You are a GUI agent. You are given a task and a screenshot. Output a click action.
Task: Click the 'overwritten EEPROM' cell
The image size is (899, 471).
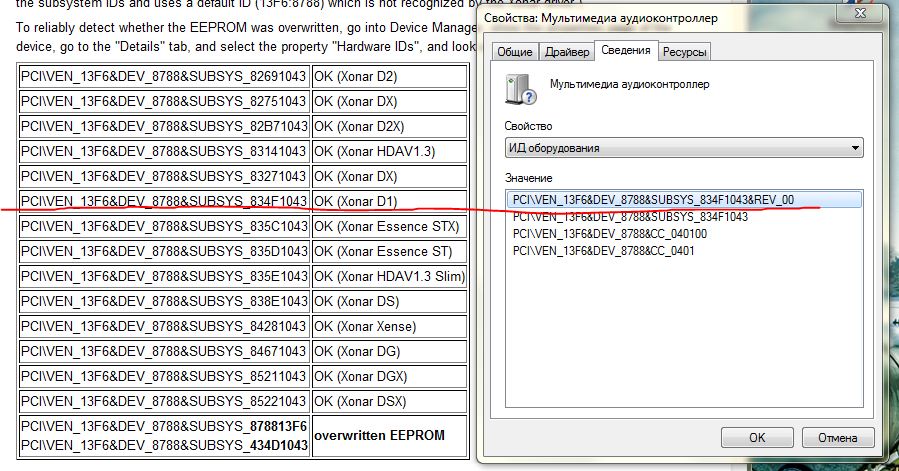pyautogui.click(x=389, y=436)
